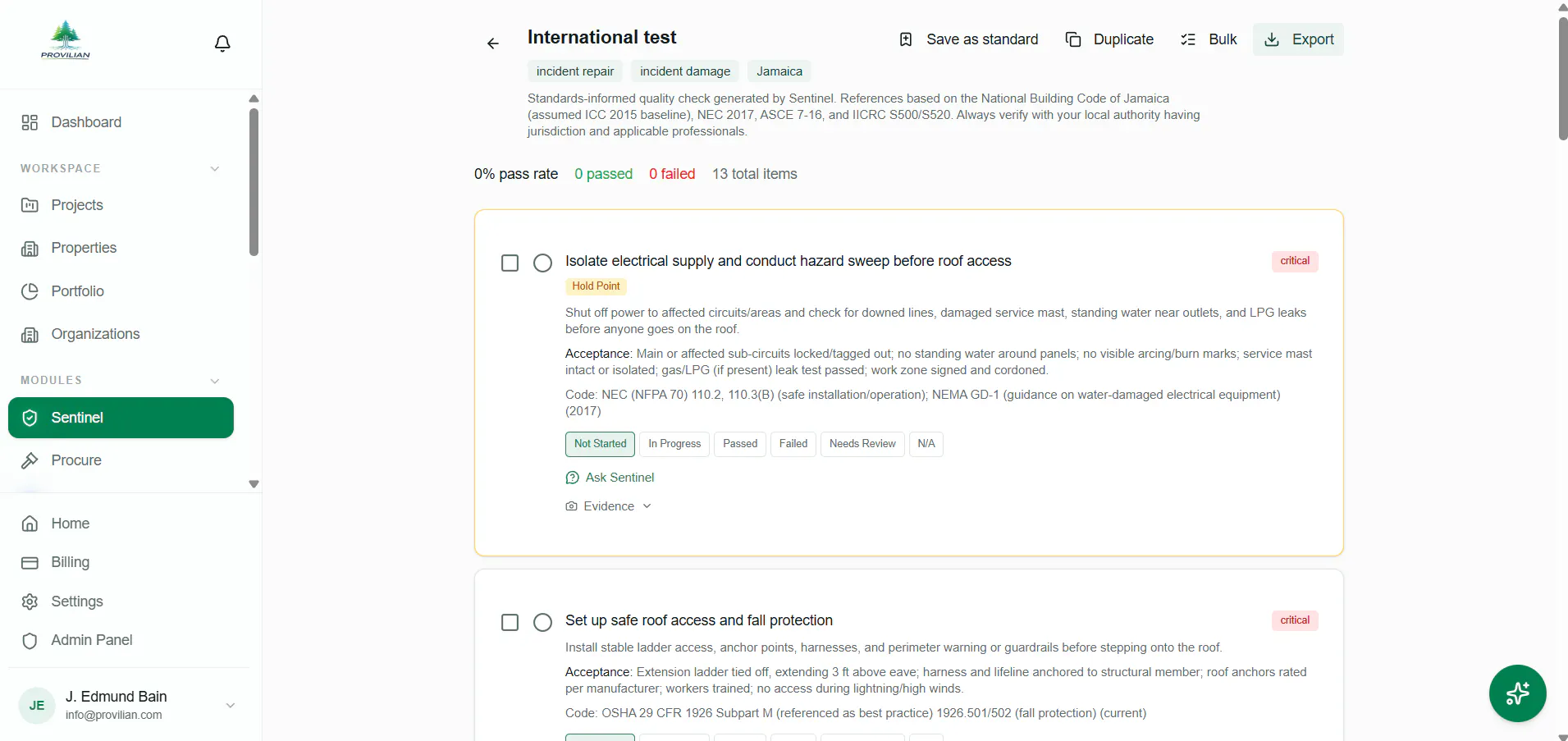
Task: Click the Procure hammer icon
Action: [x=30, y=460]
